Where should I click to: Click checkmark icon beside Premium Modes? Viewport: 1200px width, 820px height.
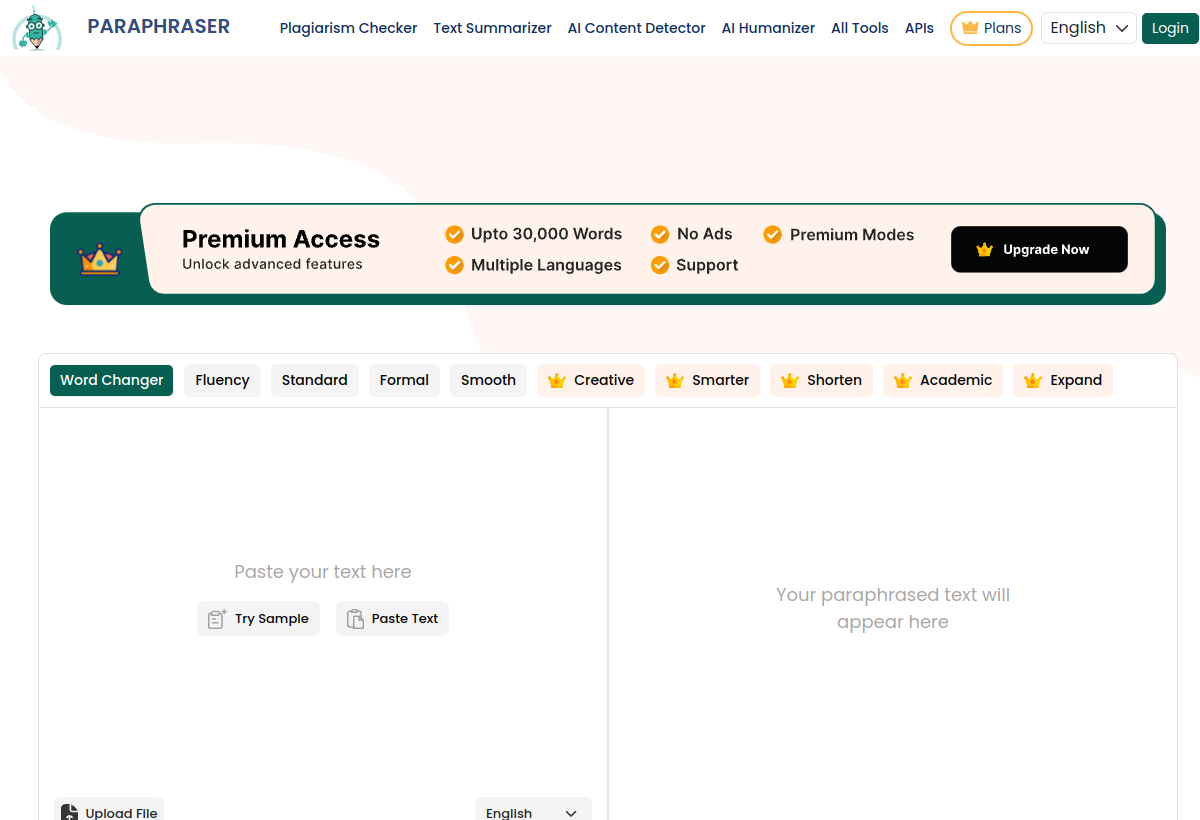pyautogui.click(x=772, y=234)
